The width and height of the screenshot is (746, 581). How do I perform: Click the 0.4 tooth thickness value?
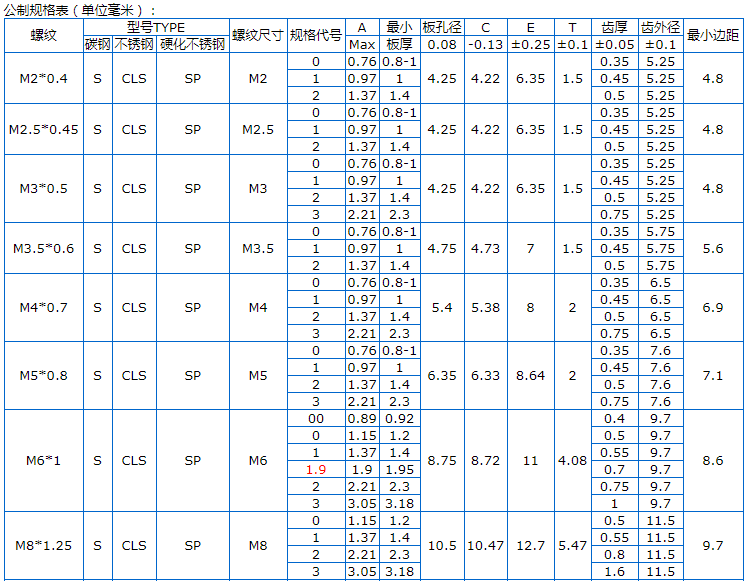[614, 419]
